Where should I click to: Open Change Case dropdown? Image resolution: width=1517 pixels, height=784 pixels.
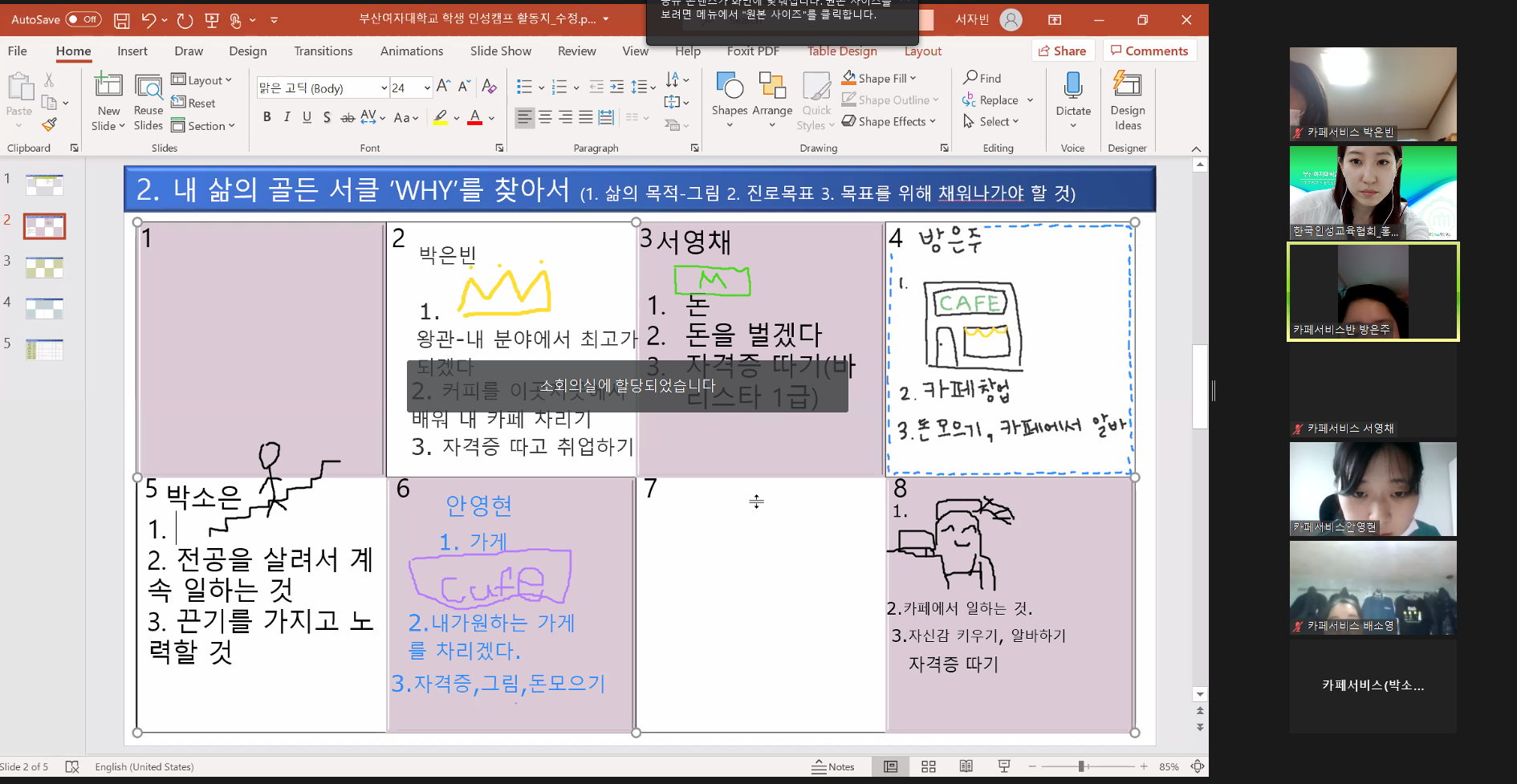click(x=406, y=117)
